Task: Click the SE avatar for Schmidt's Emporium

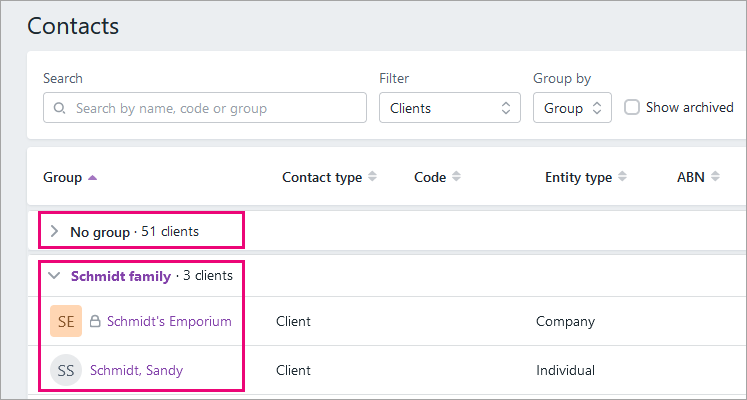Action: (x=66, y=321)
